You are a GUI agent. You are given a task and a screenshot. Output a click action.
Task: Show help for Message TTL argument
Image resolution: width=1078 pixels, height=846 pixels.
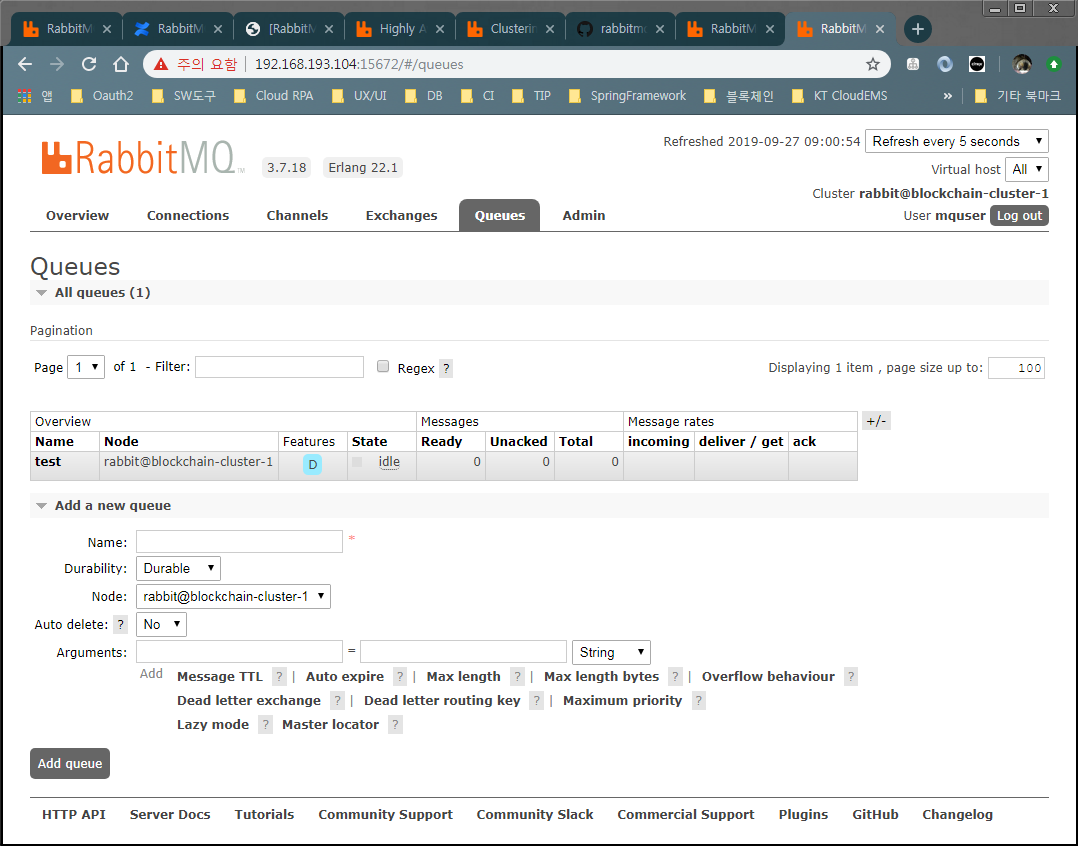click(x=279, y=677)
